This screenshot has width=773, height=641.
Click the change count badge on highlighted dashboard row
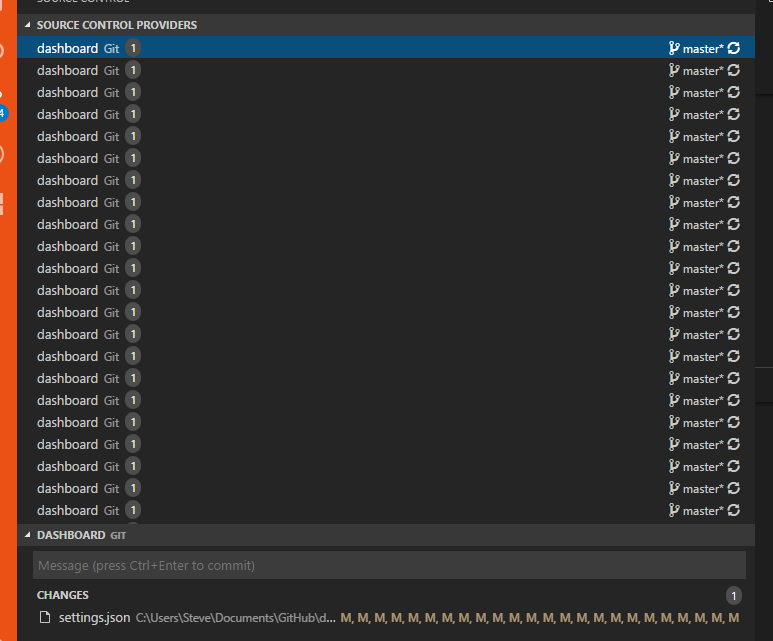[133, 48]
